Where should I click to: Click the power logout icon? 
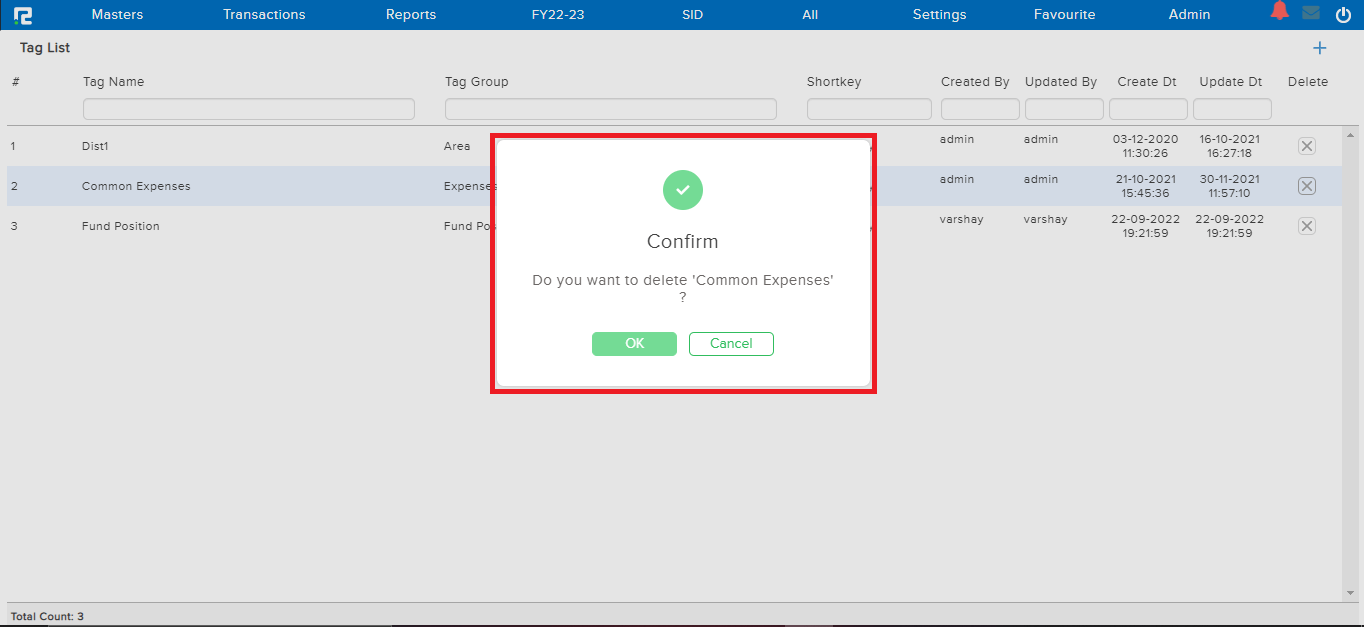point(1343,15)
